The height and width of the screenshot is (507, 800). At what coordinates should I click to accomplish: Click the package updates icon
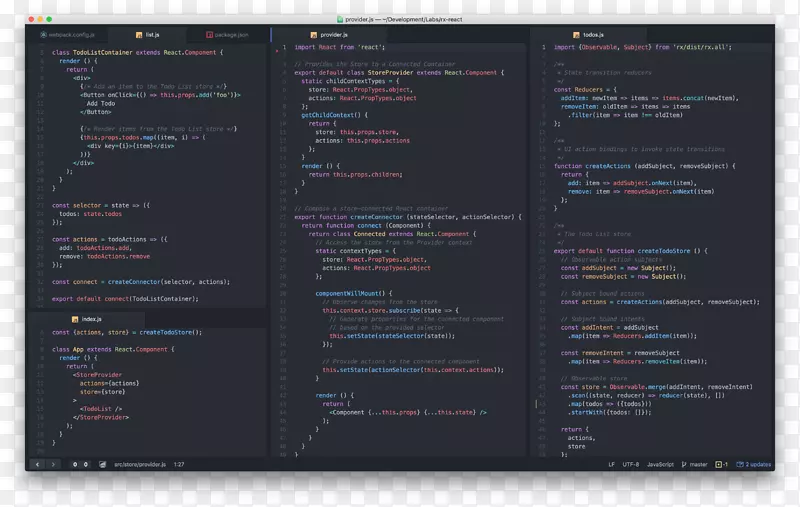[x=739, y=464]
